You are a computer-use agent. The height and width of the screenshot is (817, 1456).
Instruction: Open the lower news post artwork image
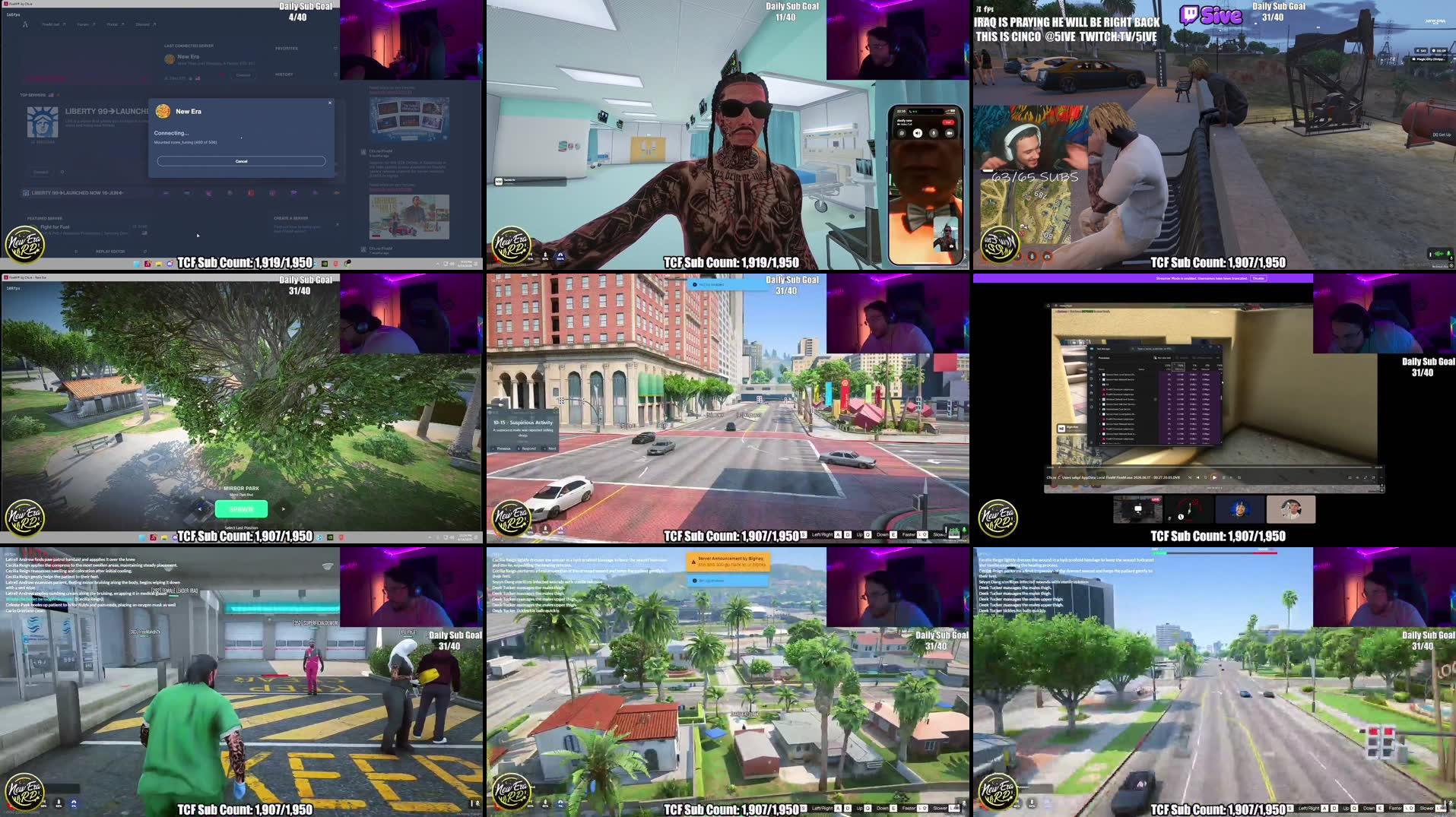(x=409, y=217)
